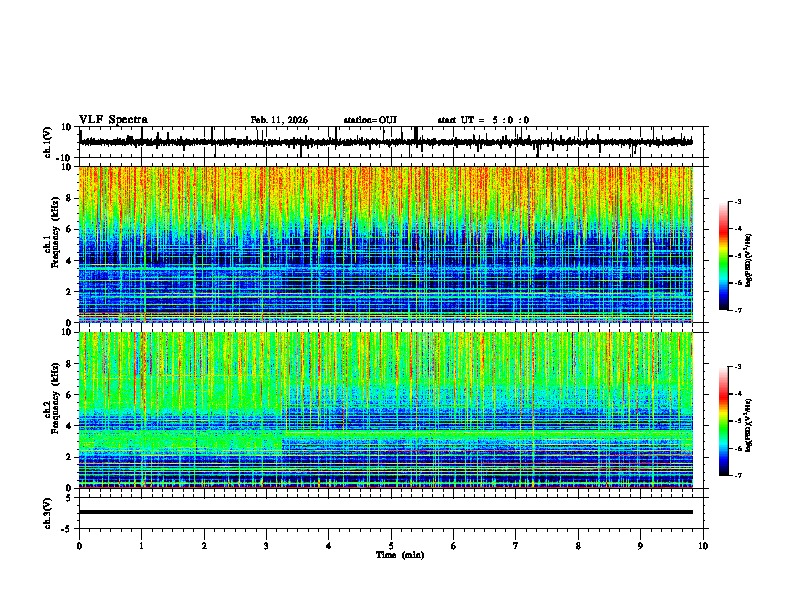Click the "2" kHz tick on ch.2 spectrogram
This screenshot has width=792, height=612.
point(69,457)
